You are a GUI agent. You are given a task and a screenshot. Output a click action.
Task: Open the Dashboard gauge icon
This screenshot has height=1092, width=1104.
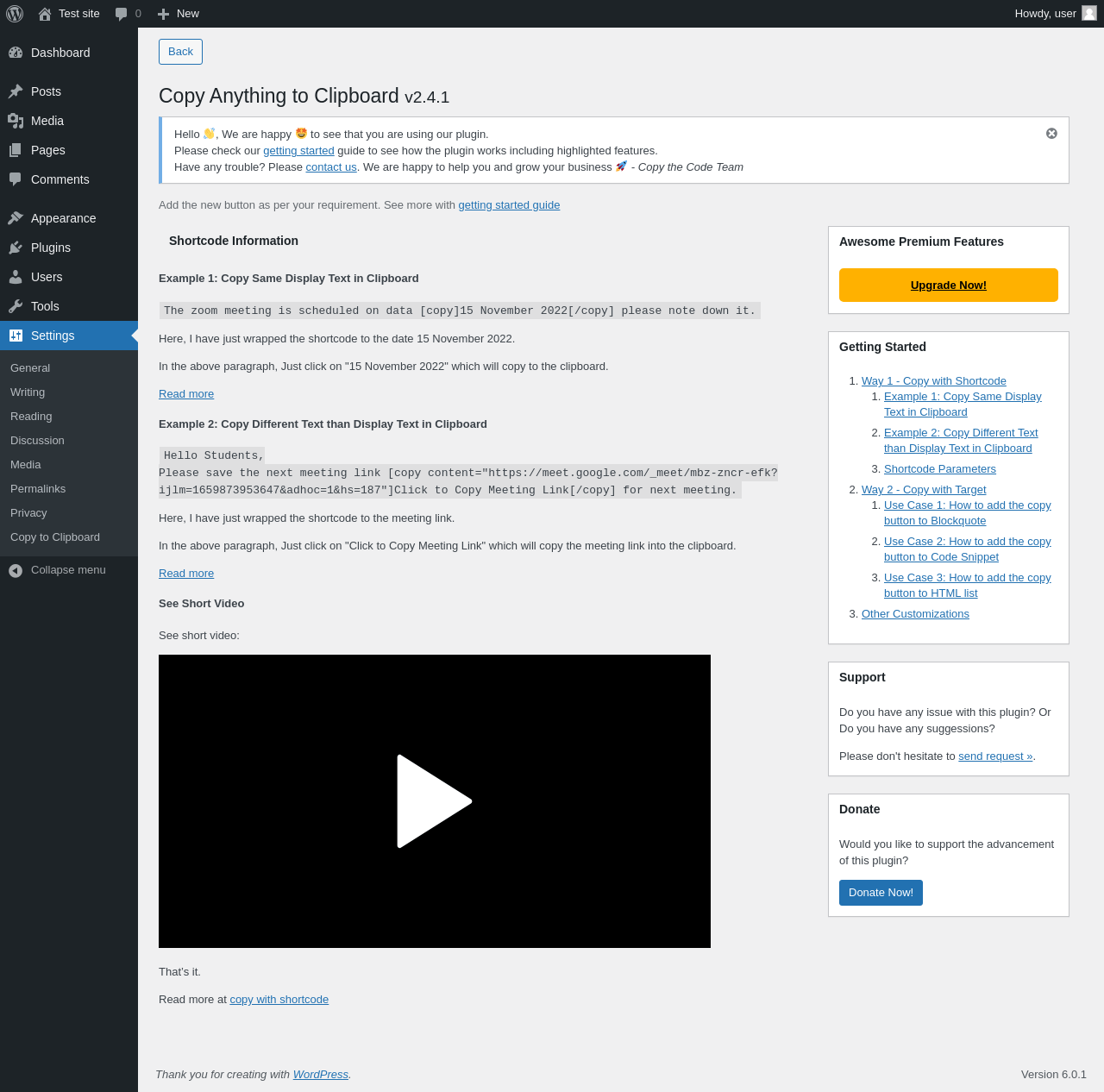click(x=16, y=53)
